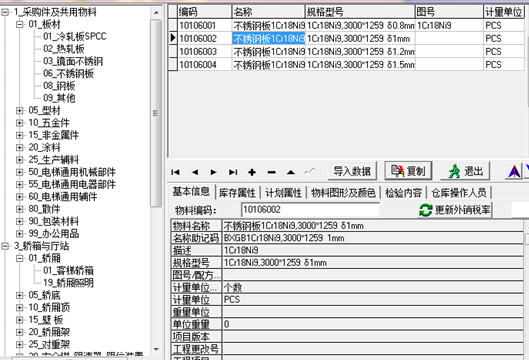Click the 物料编码 input field
This screenshot has width=529, height=360.
click(310, 210)
